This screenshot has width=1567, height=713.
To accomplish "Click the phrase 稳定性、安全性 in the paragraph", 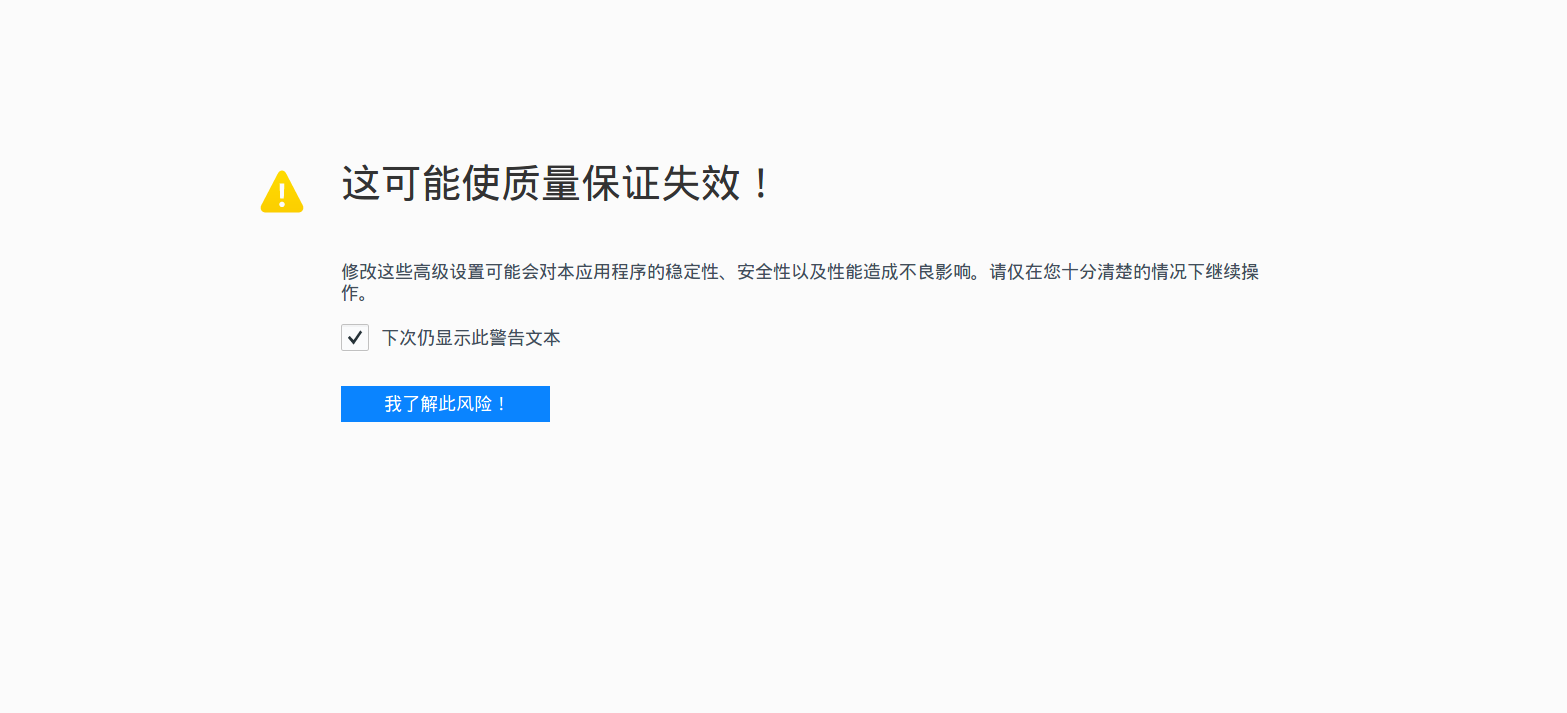I will click(x=728, y=272).
